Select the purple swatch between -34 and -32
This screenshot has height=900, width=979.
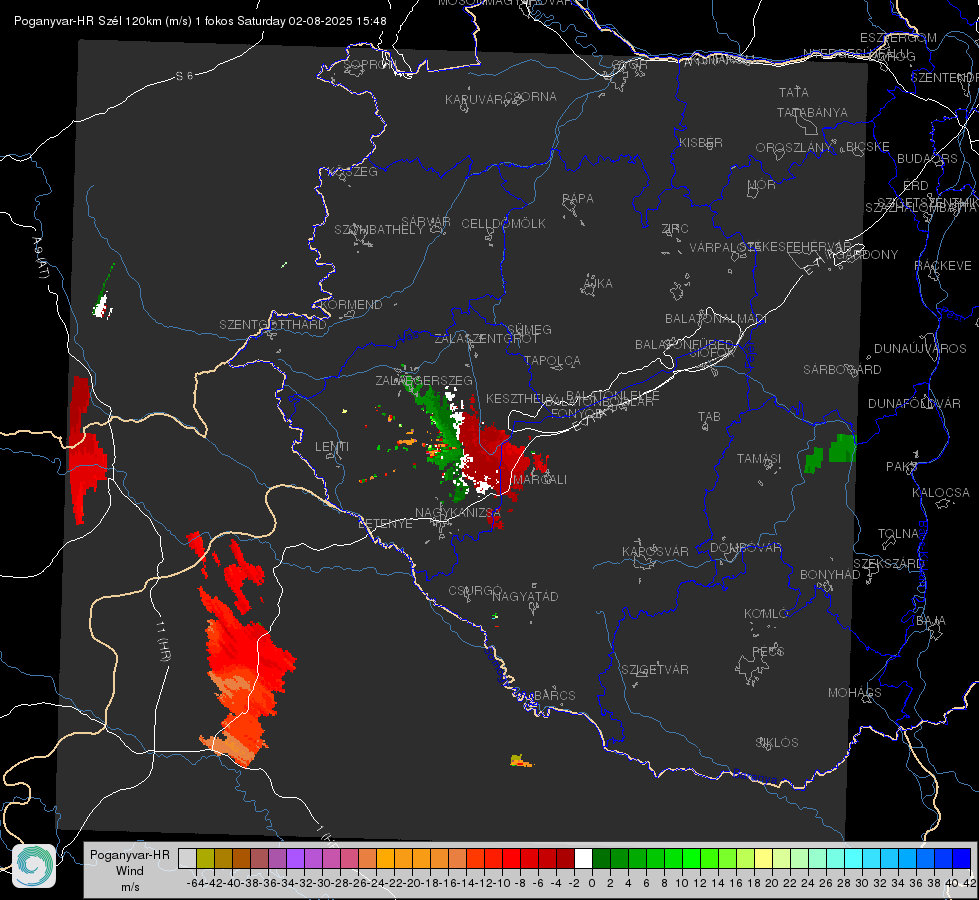coord(295,858)
